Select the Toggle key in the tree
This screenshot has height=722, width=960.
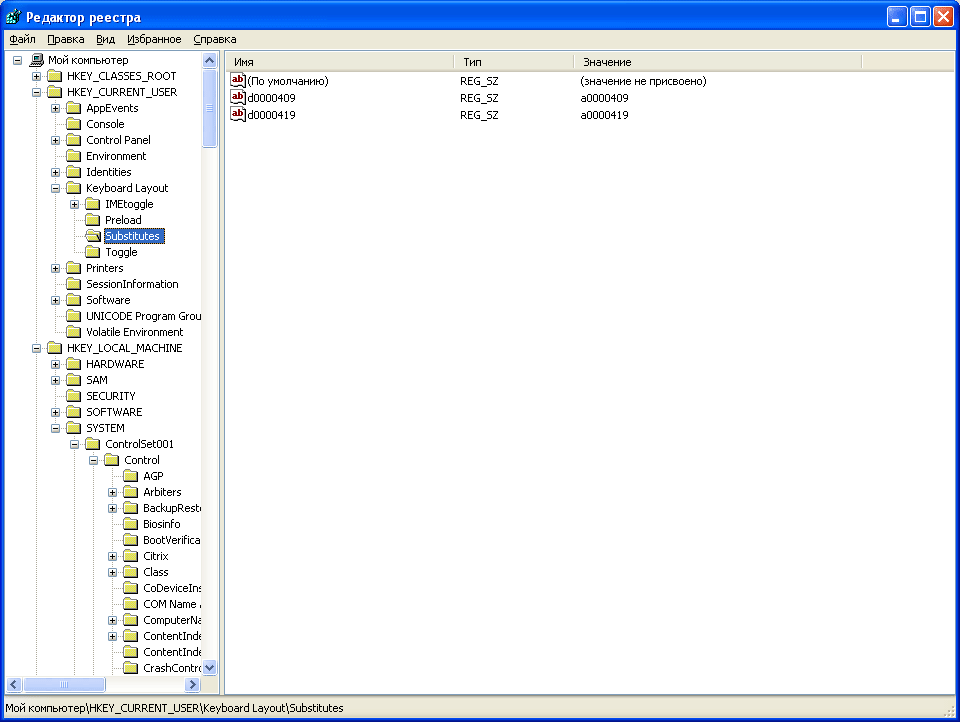pos(121,252)
